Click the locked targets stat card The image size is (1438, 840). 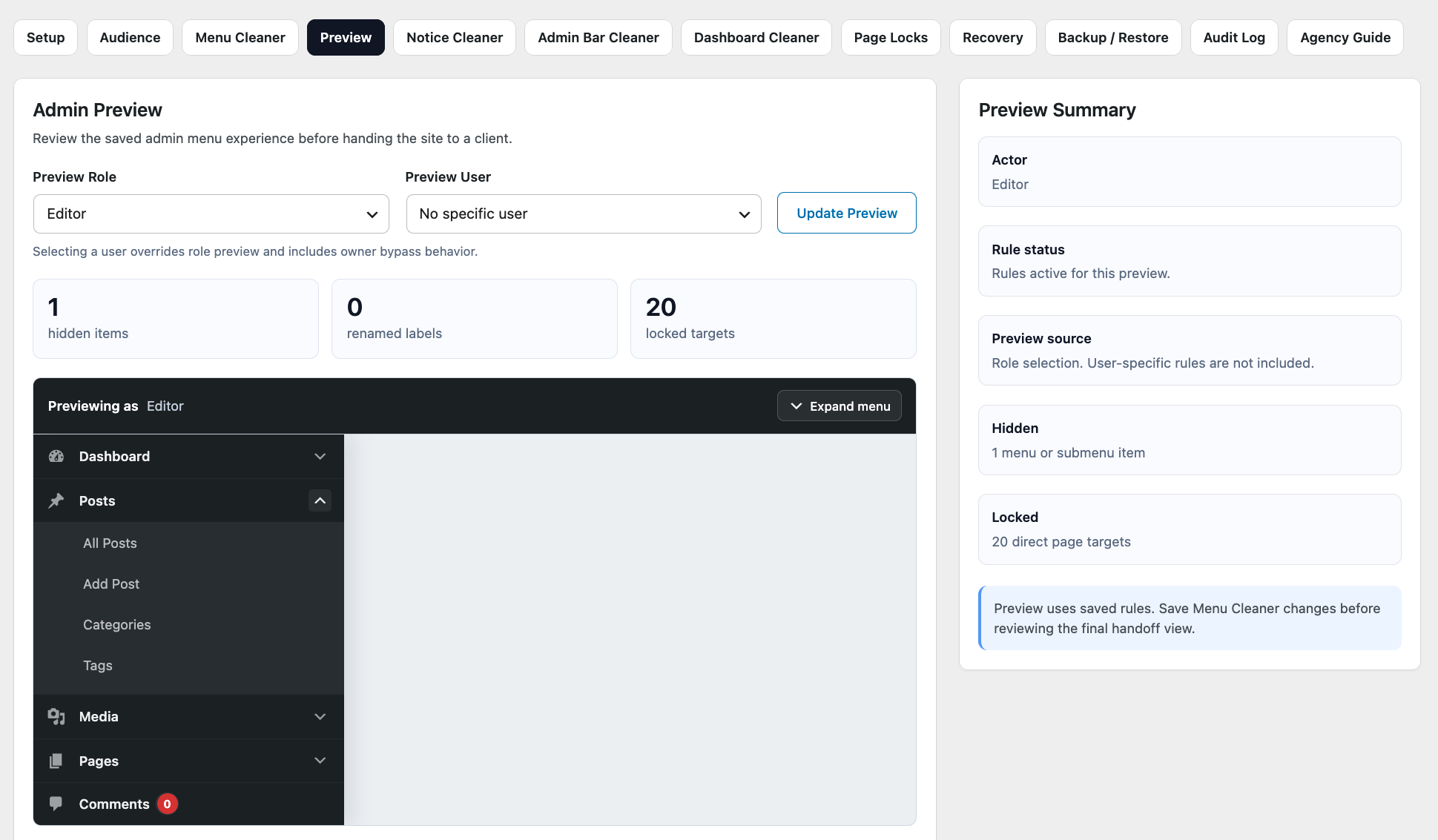(773, 319)
